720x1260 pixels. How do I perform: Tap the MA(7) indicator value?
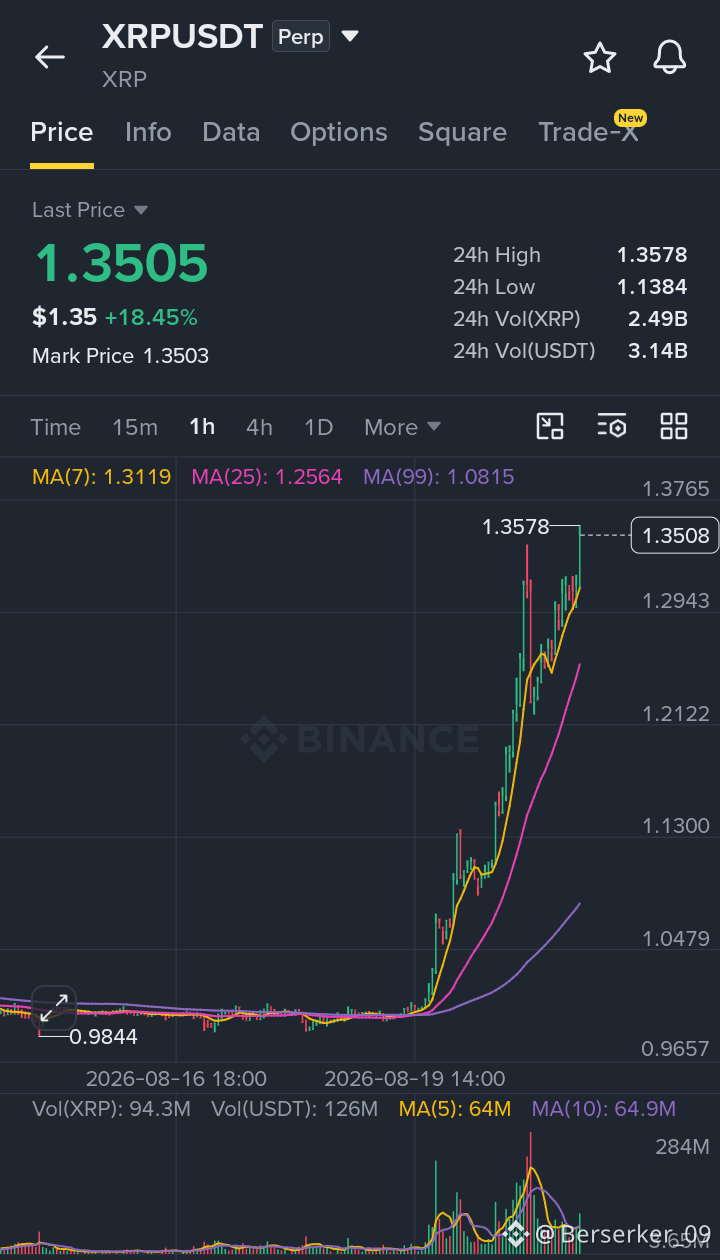(101, 476)
